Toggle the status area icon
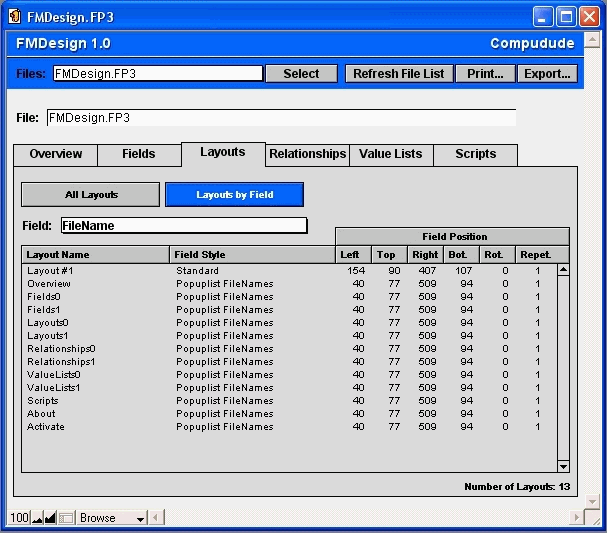 click(x=66, y=518)
